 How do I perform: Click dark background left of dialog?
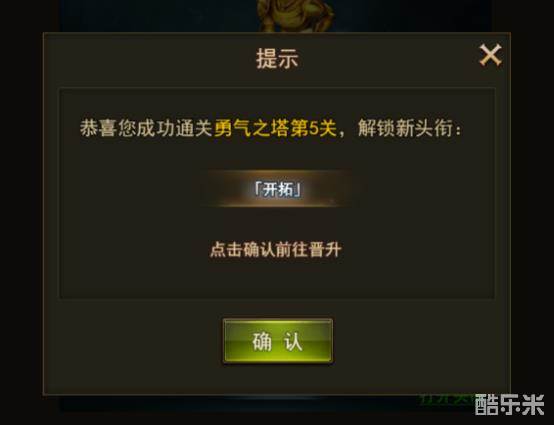pos(21,212)
